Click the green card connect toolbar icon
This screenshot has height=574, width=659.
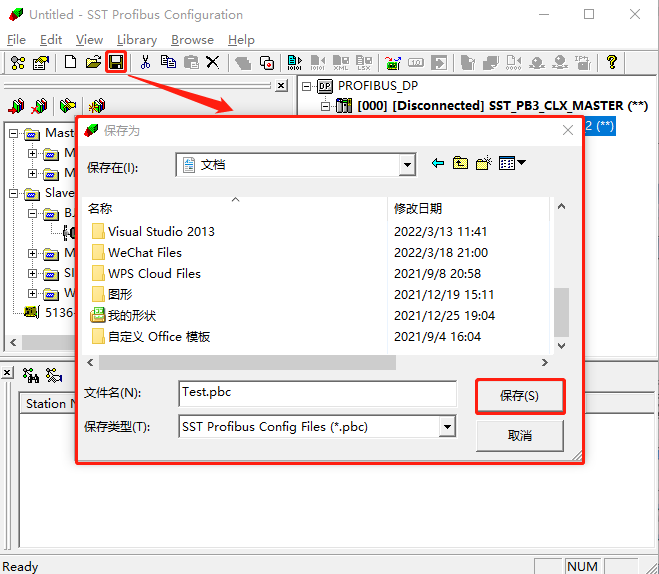393,63
